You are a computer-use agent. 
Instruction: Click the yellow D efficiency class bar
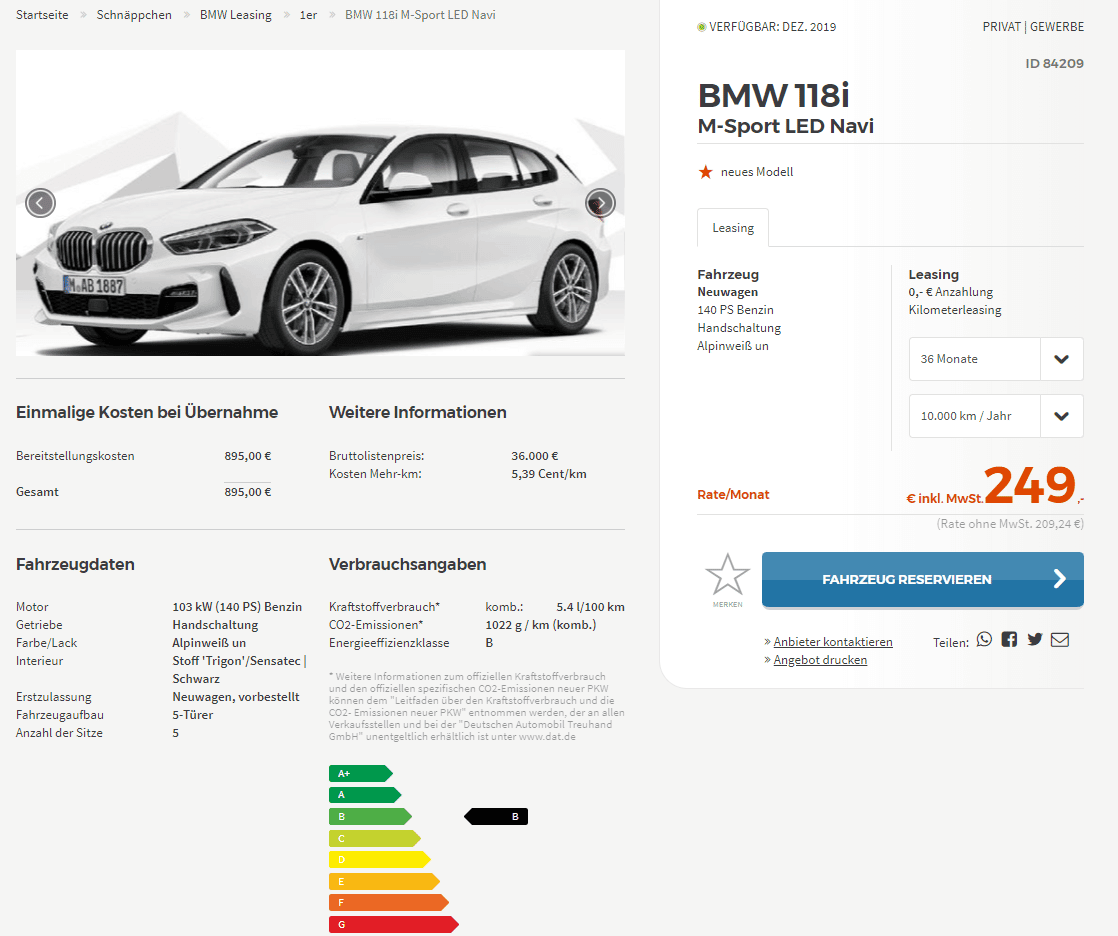pyautogui.click(x=379, y=860)
